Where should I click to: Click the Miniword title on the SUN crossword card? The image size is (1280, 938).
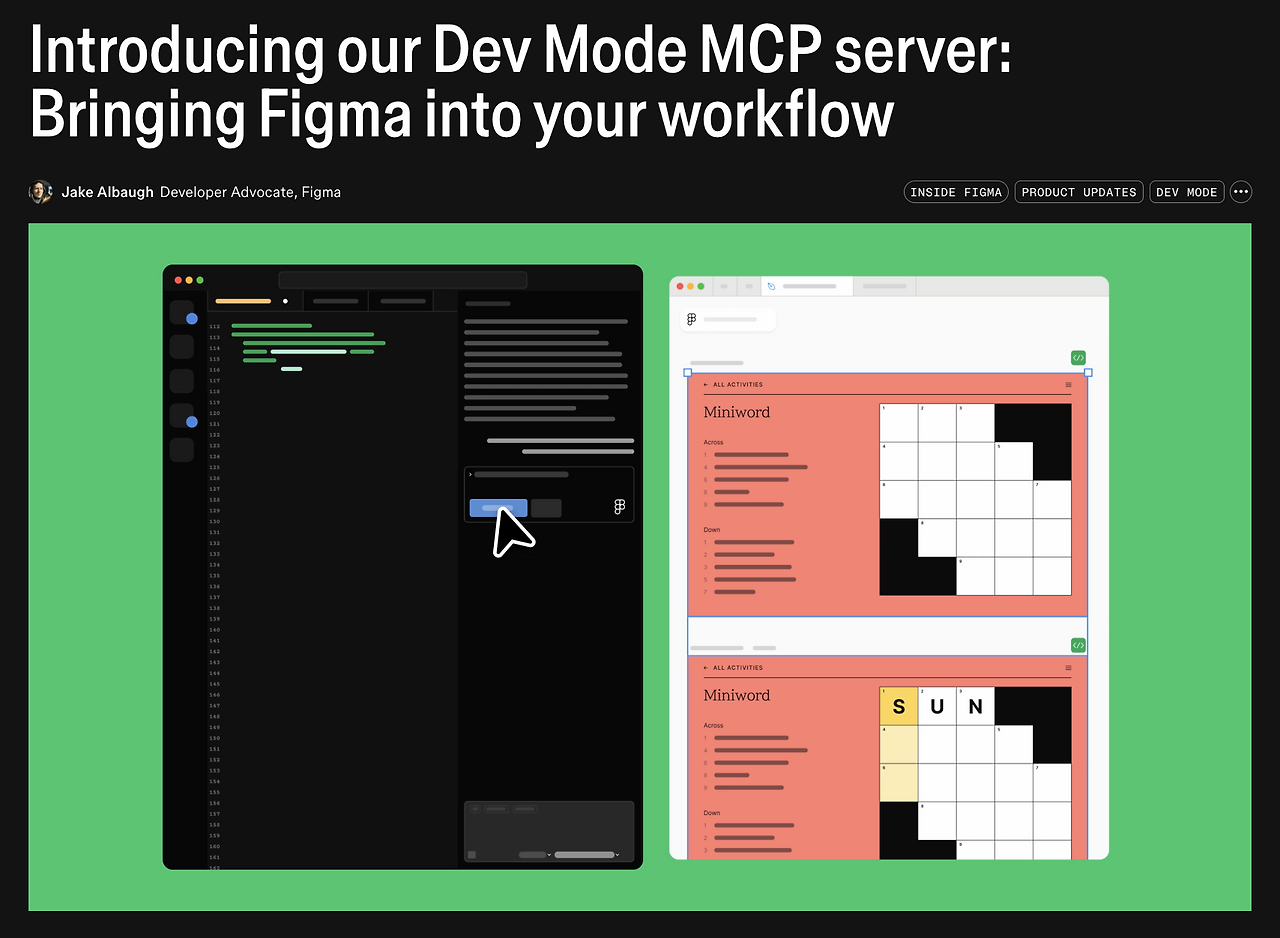737,695
